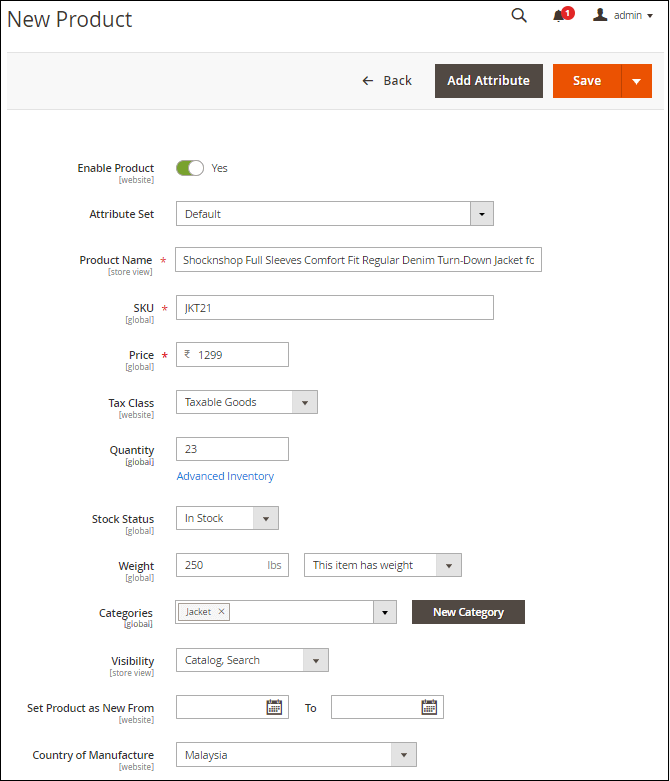This screenshot has width=670, height=781.
Task: Click the 'New Product' page title
Action: (x=69, y=19)
